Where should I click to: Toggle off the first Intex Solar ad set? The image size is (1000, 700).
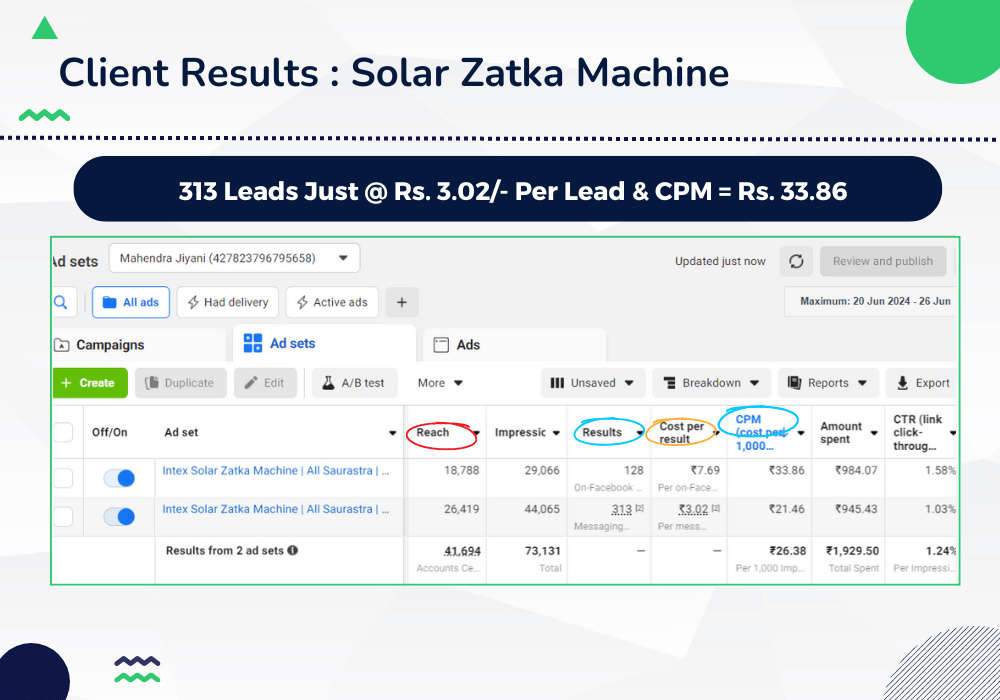coord(119,478)
